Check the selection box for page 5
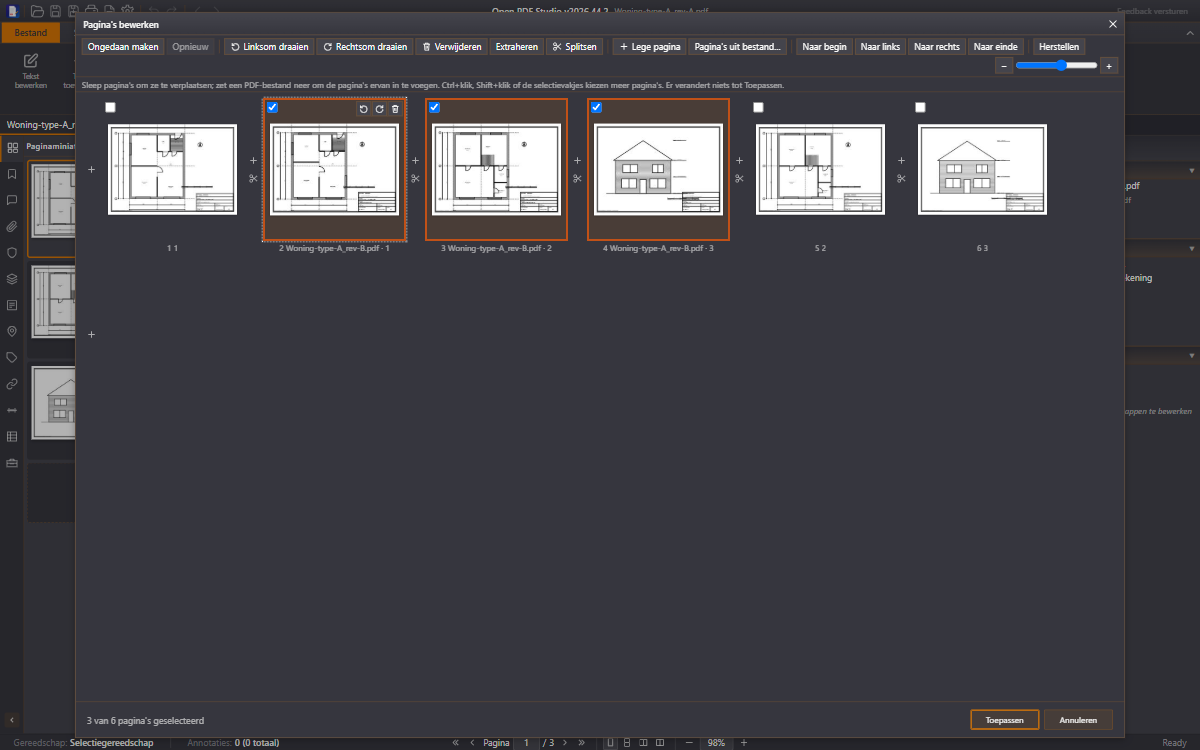The height and width of the screenshot is (750, 1200). [758, 108]
